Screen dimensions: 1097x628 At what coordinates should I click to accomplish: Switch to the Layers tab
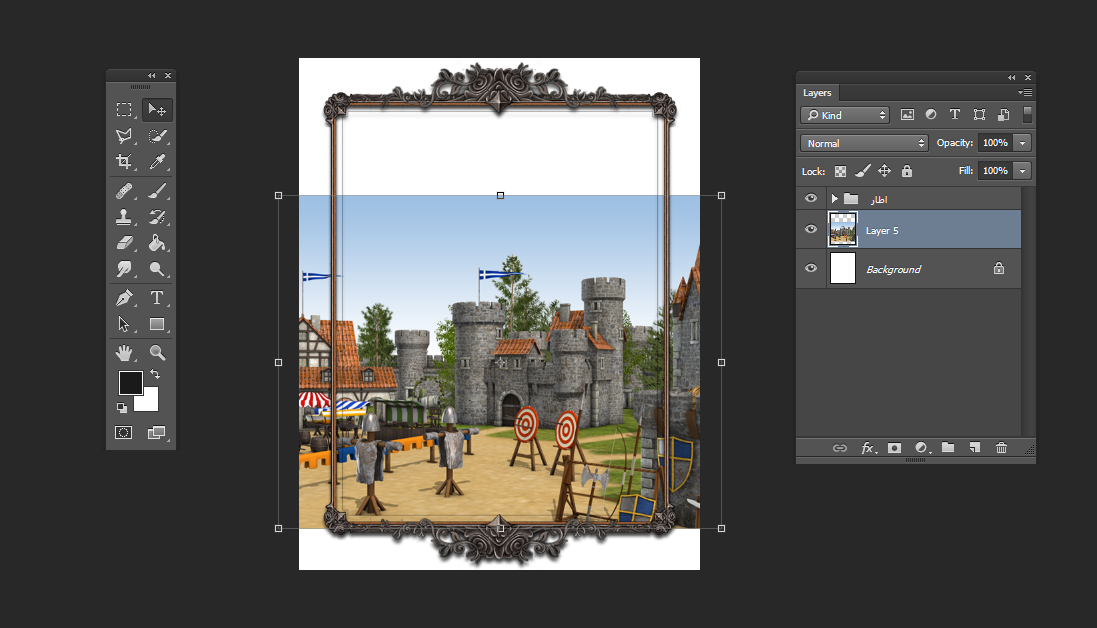[817, 93]
